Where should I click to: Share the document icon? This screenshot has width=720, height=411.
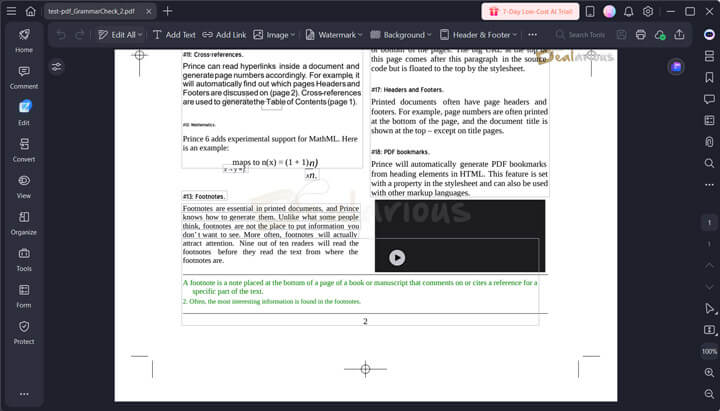pos(680,35)
